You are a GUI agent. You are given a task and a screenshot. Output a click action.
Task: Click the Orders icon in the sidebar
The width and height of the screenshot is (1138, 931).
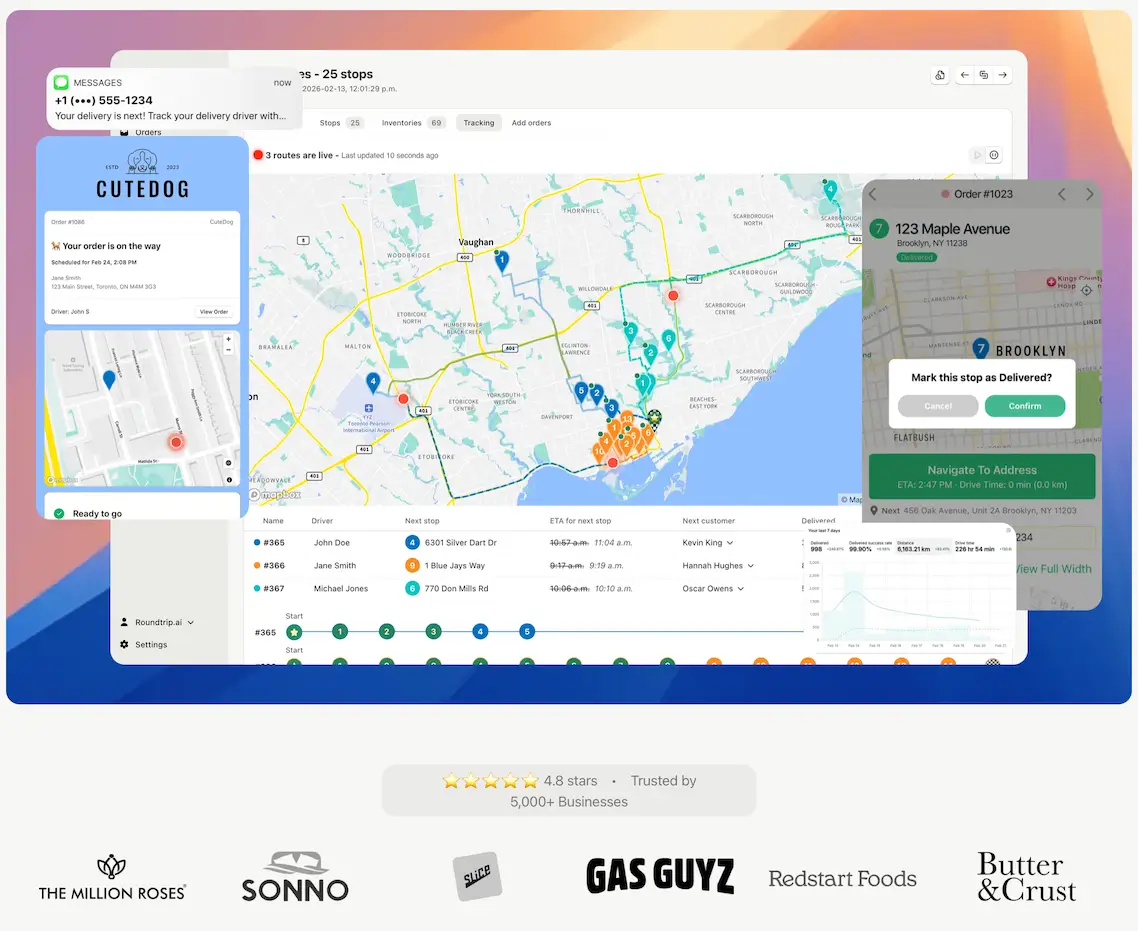tap(124, 132)
